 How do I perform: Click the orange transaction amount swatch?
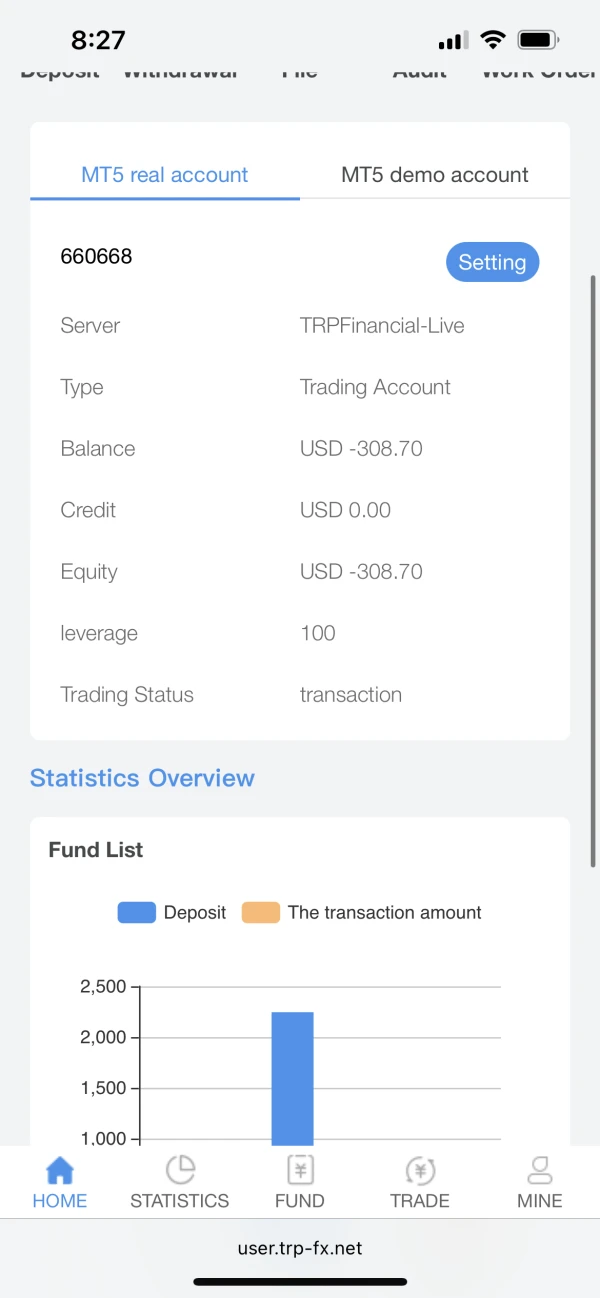pyautogui.click(x=261, y=912)
